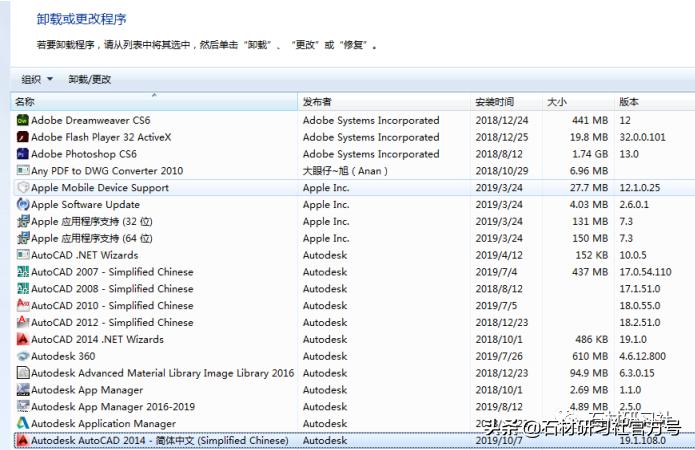Viewport: 695px width, 450px height.
Task: Click the 17.0.54.110 version cell
Action: tap(645, 272)
